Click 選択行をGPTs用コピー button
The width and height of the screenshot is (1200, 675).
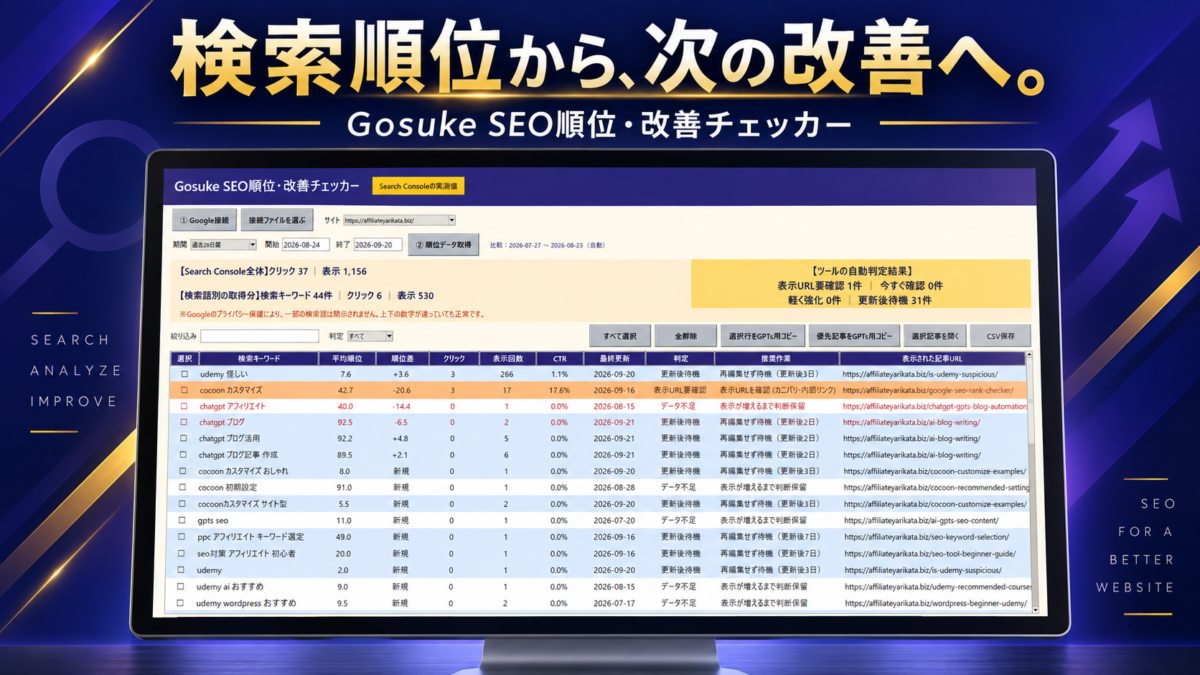(x=761, y=336)
